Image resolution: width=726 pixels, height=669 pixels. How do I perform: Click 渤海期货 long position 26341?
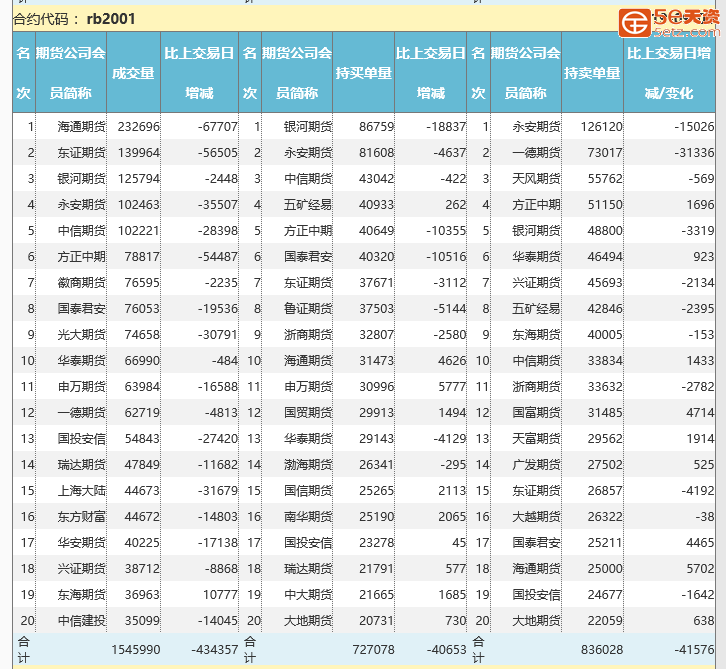pos(376,464)
